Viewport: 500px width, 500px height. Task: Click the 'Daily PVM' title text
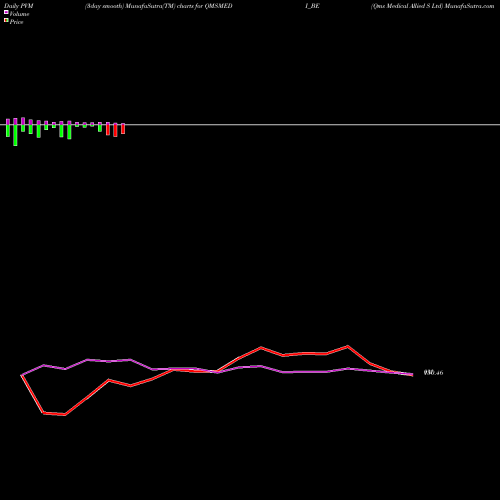click(19, 6)
